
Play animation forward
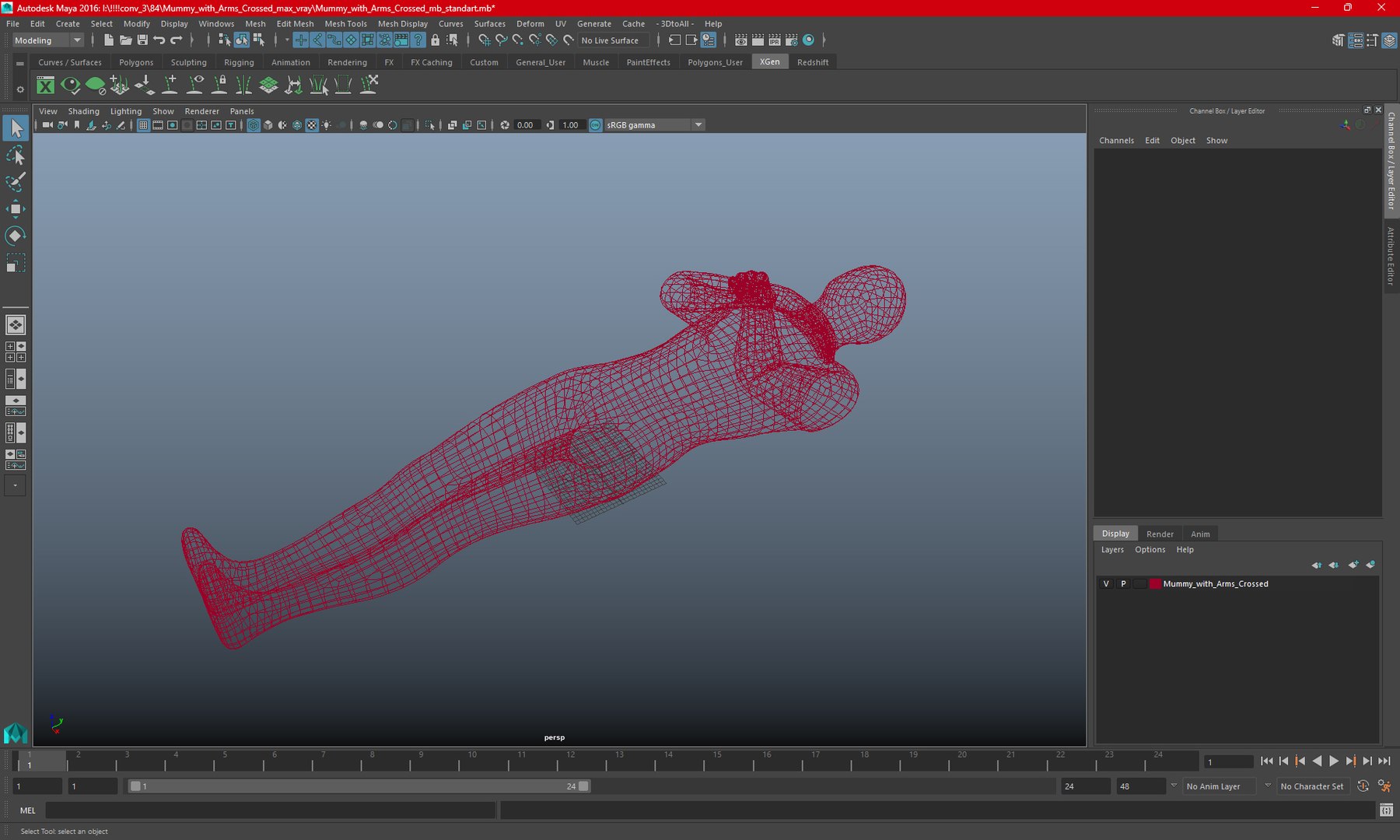pos(1334,761)
